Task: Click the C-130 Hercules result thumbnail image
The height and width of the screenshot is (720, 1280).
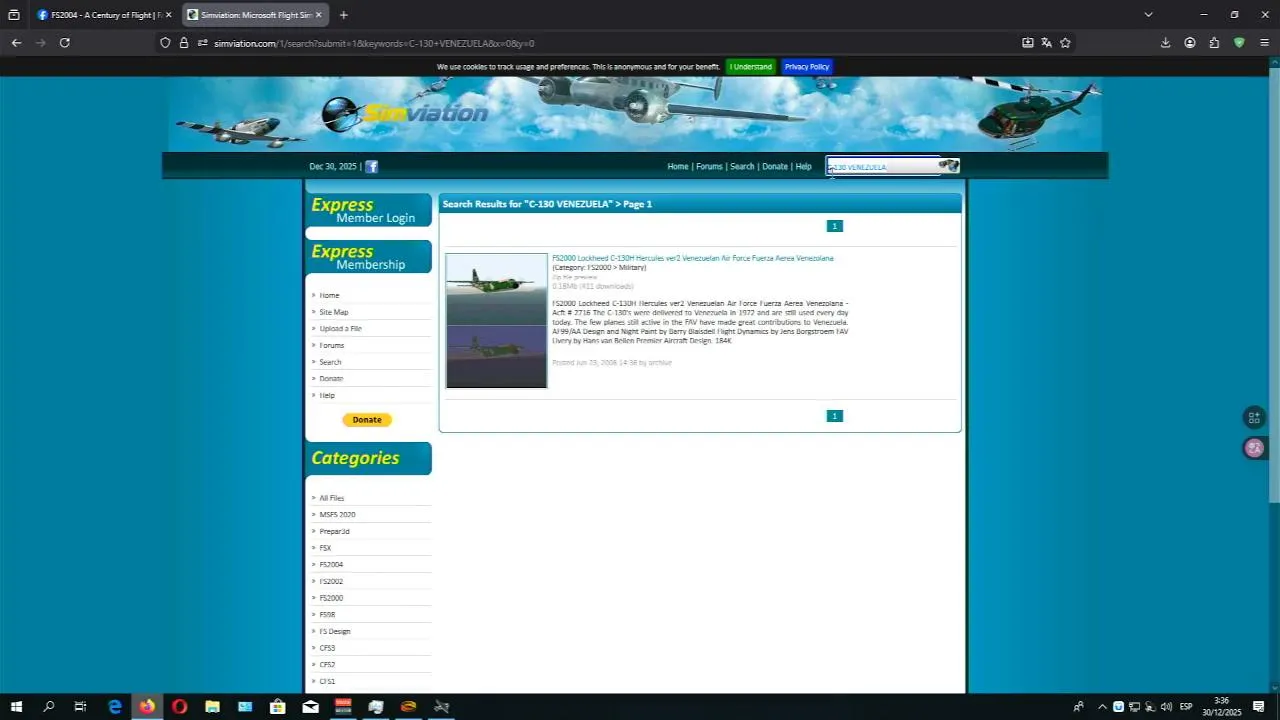Action: click(496, 320)
